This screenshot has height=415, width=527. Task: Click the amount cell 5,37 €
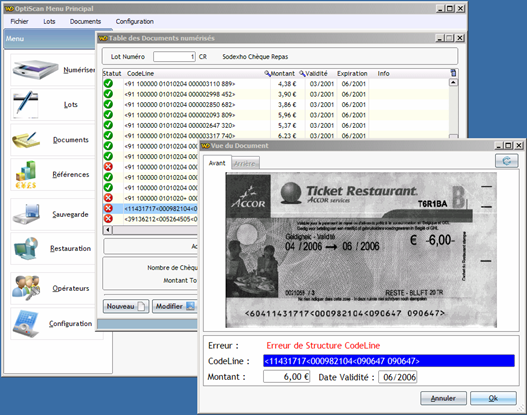(287, 125)
